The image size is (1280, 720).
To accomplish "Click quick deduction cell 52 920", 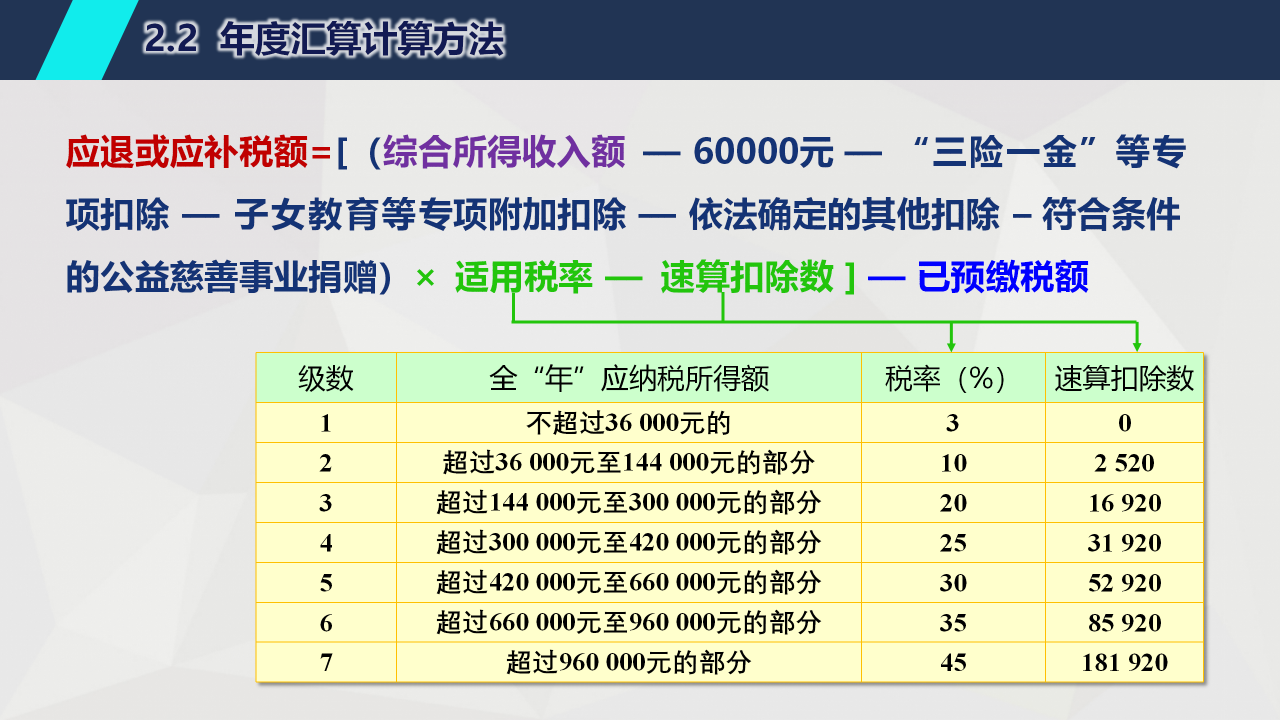I will tap(1125, 583).
